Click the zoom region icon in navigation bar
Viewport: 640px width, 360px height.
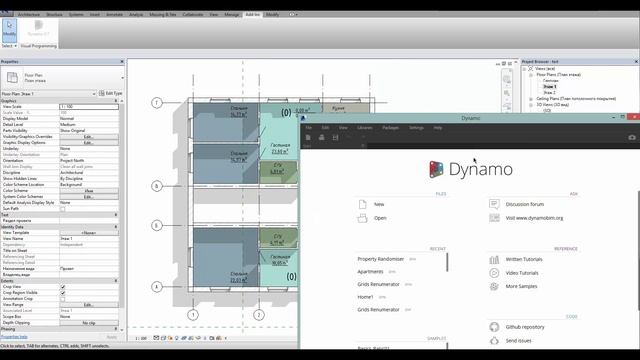point(507,93)
